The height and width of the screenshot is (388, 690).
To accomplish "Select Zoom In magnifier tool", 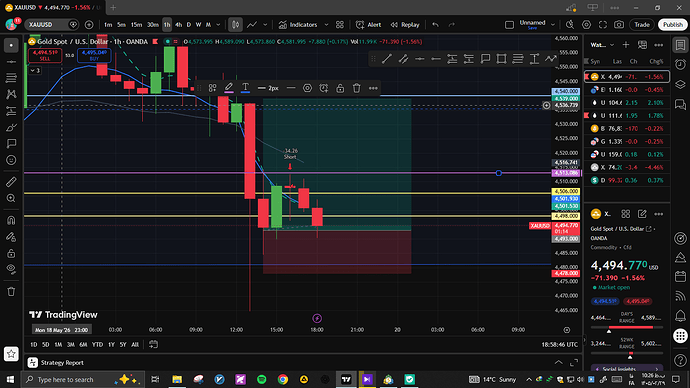I will point(11,198).
